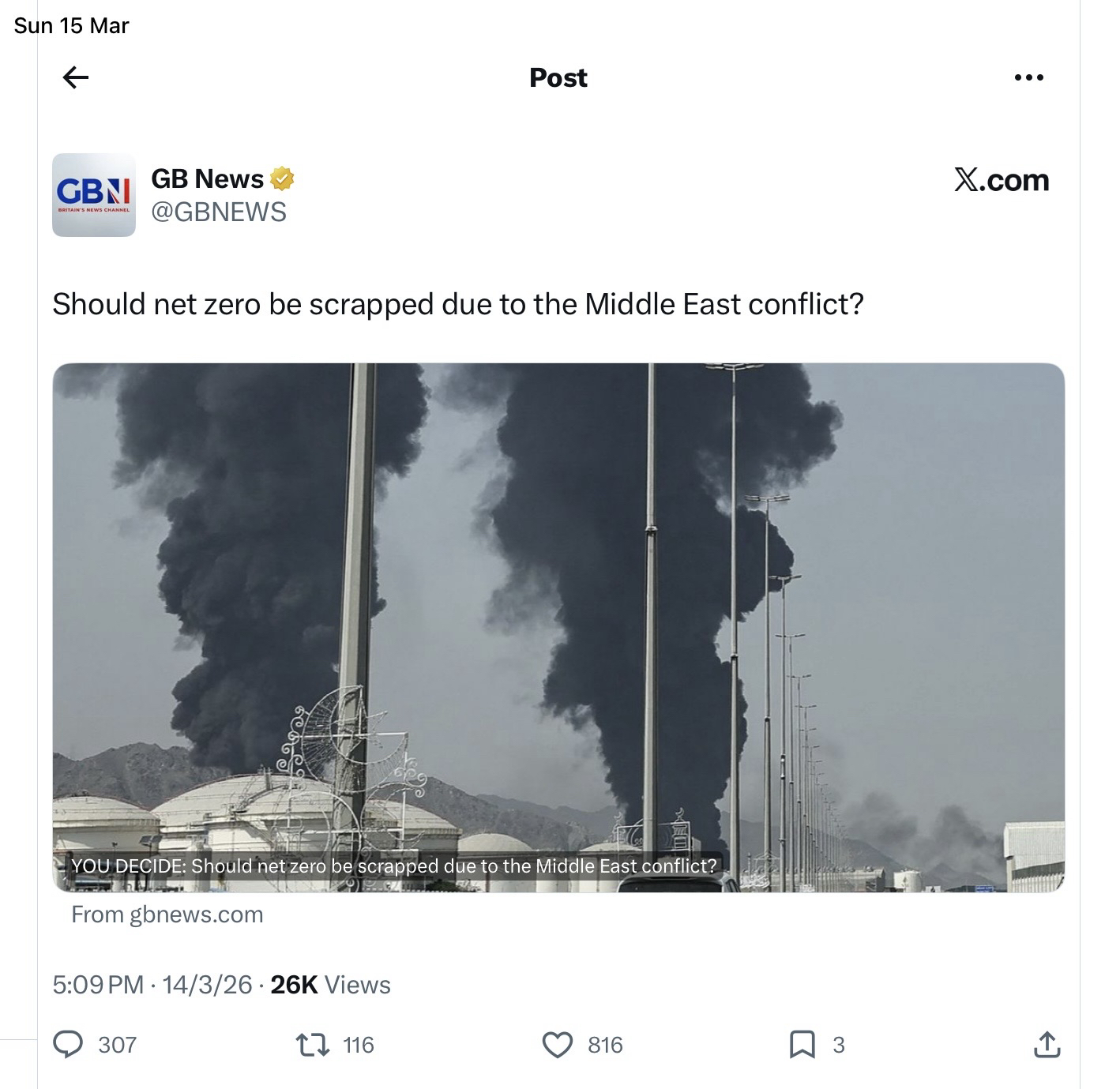The height and width of the screenshot is (1089, 1120).
Task: Click the GB News display name
Action: pyautogui.click(x=207, y=179)
